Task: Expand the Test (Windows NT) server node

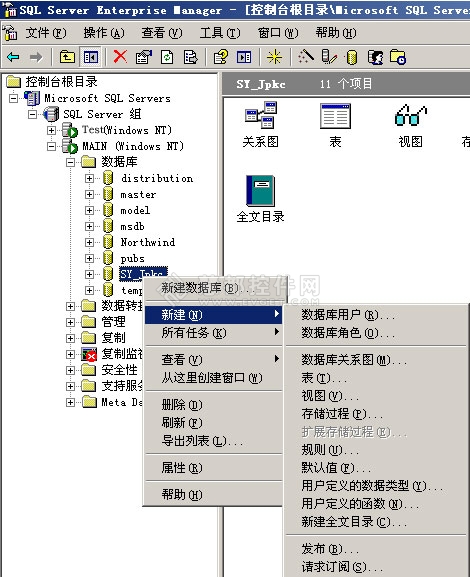Action: 52,130
